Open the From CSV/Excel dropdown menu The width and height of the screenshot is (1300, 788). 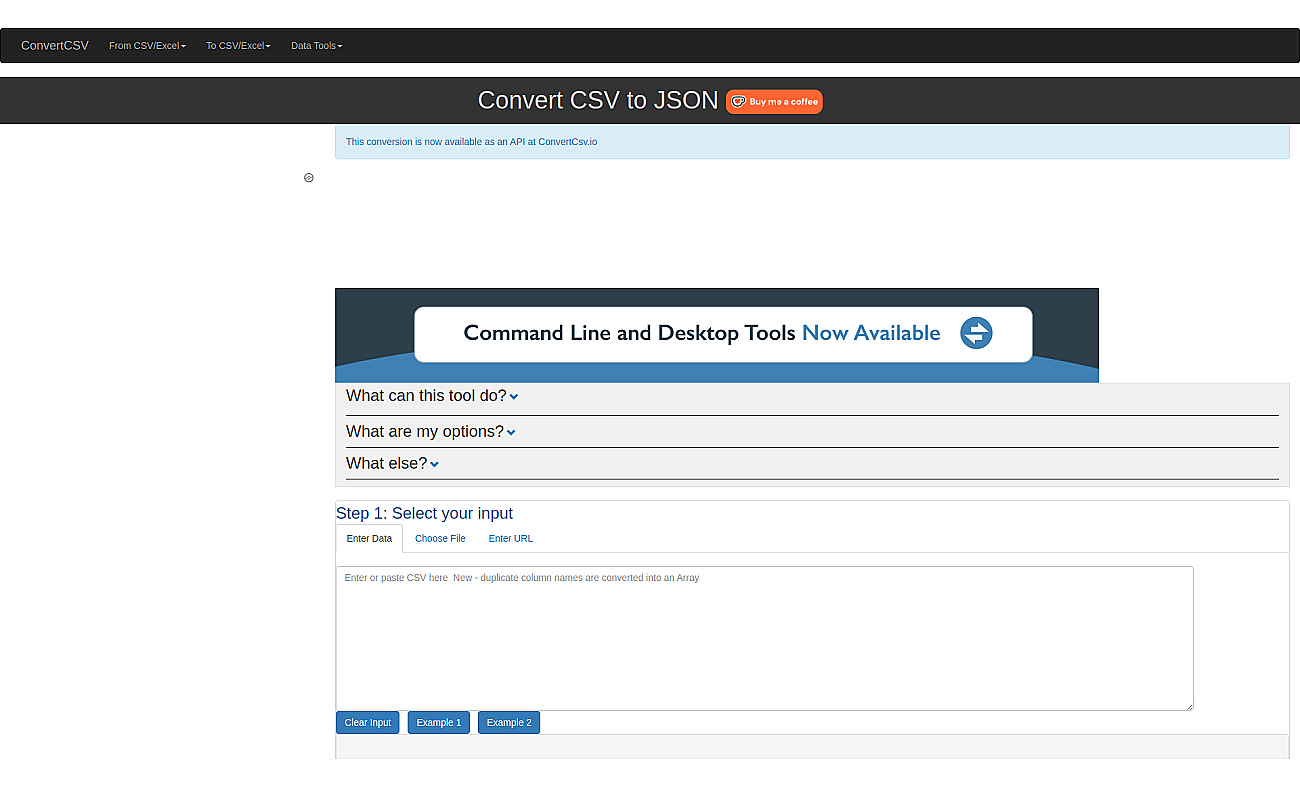148,46
